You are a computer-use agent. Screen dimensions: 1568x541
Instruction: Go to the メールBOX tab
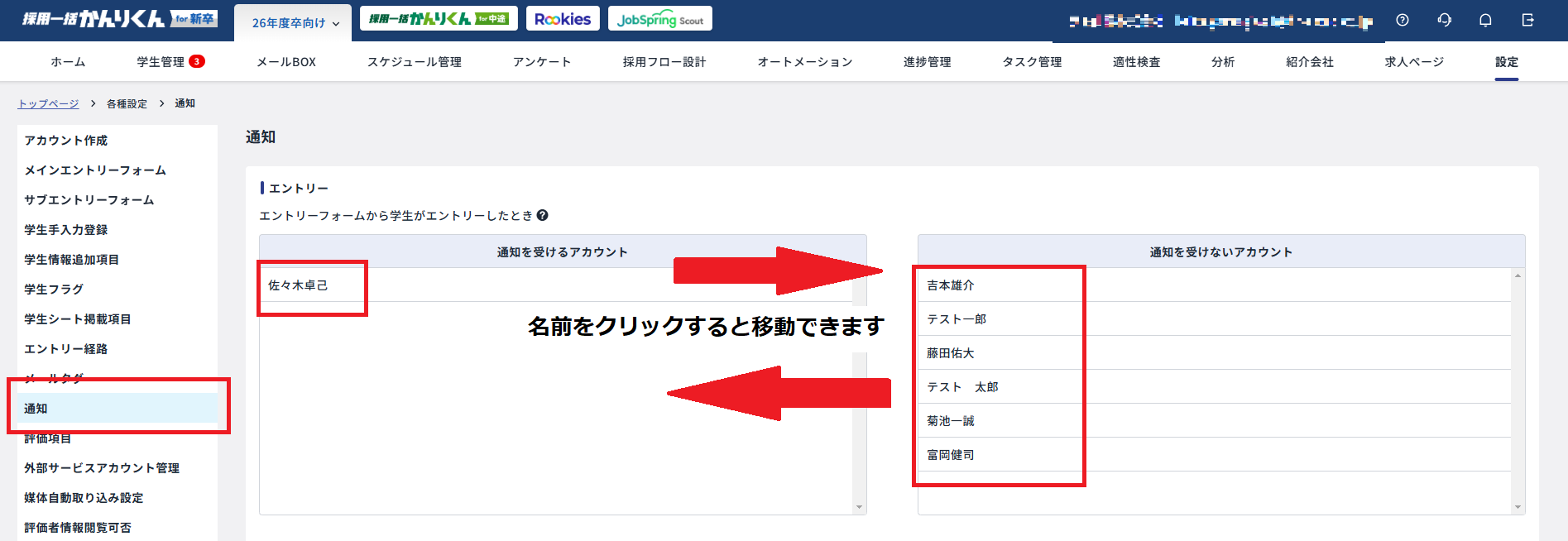[x=286, y=62]
